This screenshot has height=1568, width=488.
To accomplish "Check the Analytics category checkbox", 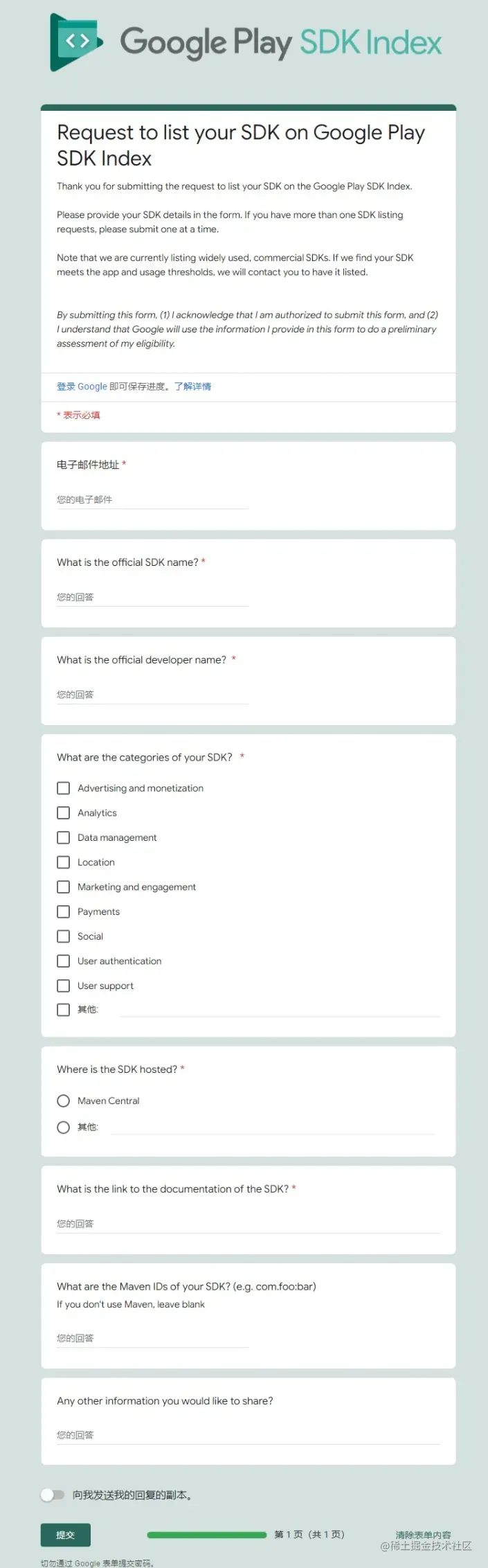I will coord(63,812).
